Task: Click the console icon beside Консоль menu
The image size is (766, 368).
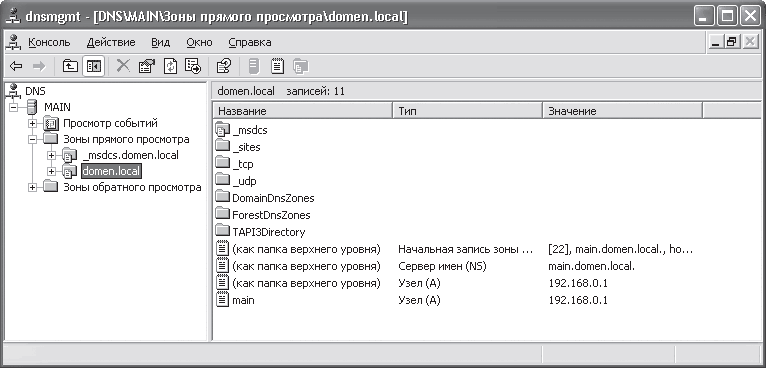Action: [x=14, y=42]
